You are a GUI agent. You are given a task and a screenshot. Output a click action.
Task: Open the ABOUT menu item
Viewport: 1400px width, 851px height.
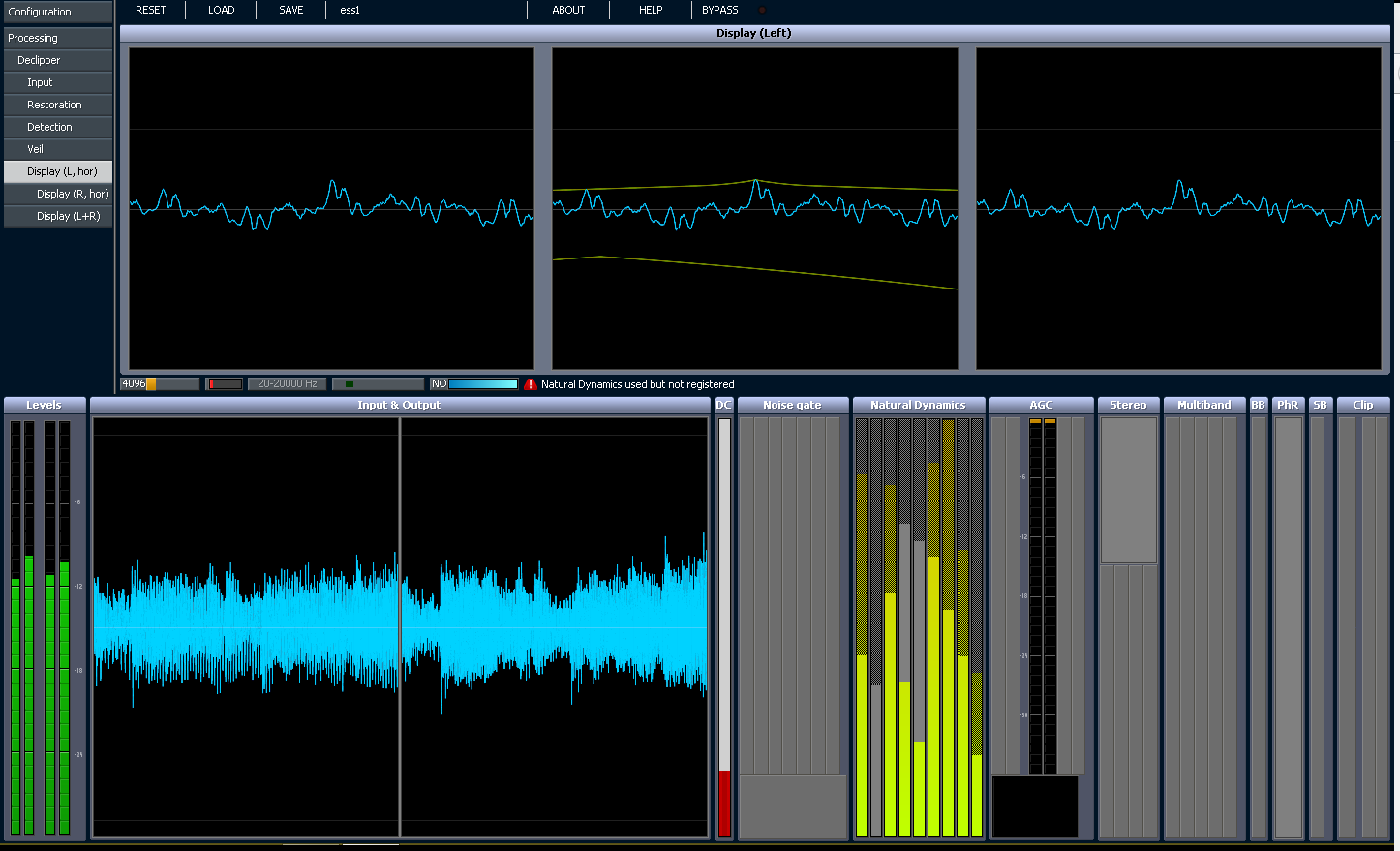click(x=568, y=10)
